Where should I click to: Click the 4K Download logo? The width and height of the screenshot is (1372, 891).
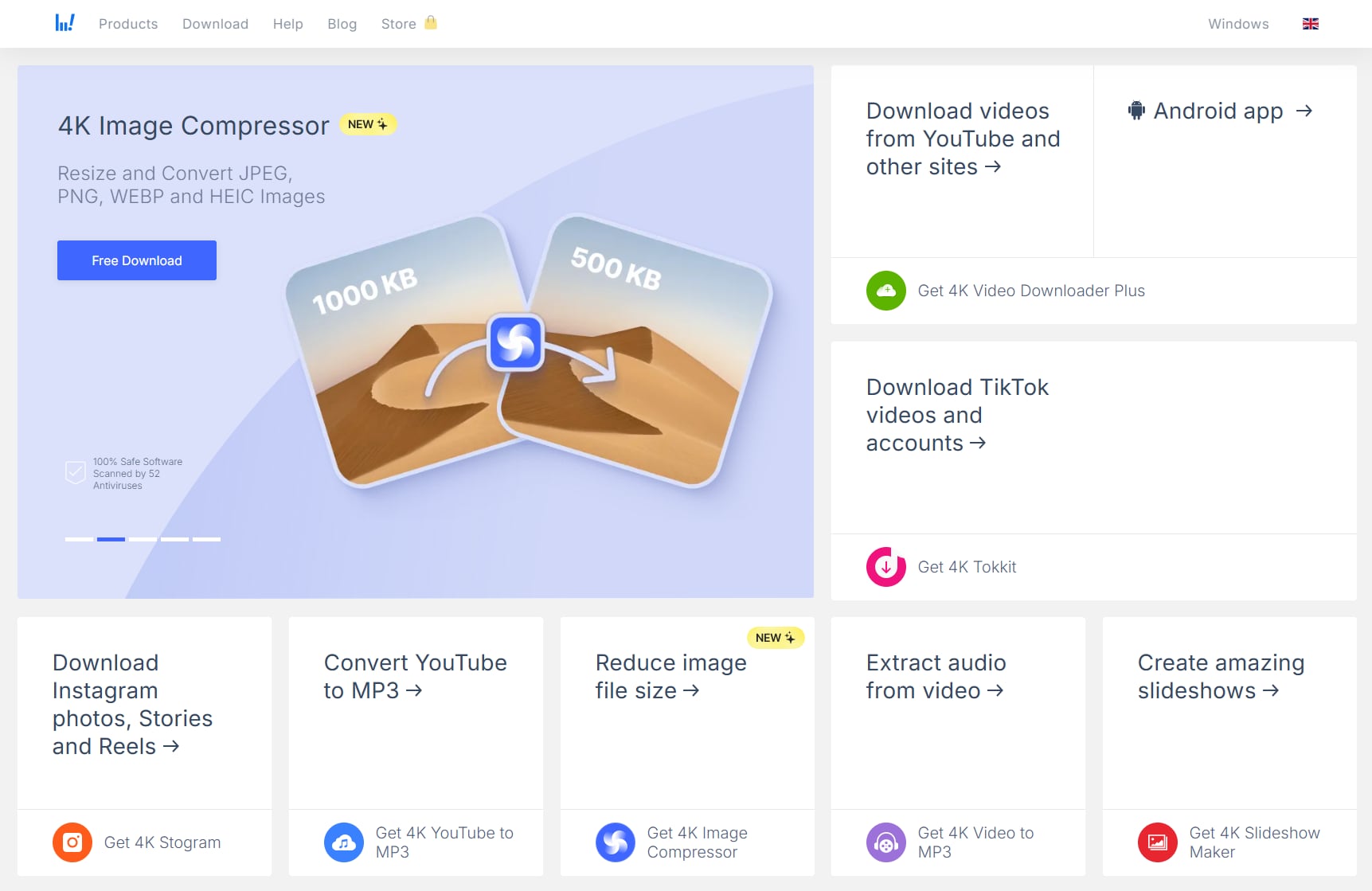64,23
